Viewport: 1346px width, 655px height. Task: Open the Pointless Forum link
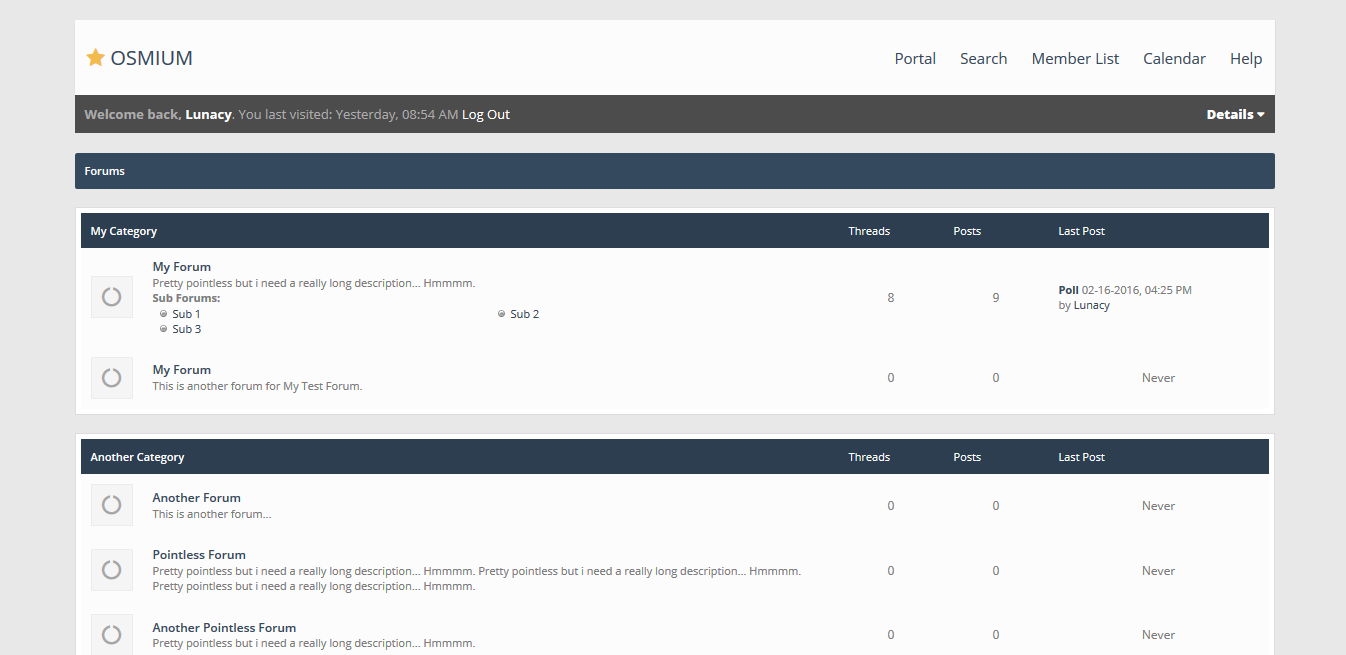pyautogui.click(x=199, y=555)
